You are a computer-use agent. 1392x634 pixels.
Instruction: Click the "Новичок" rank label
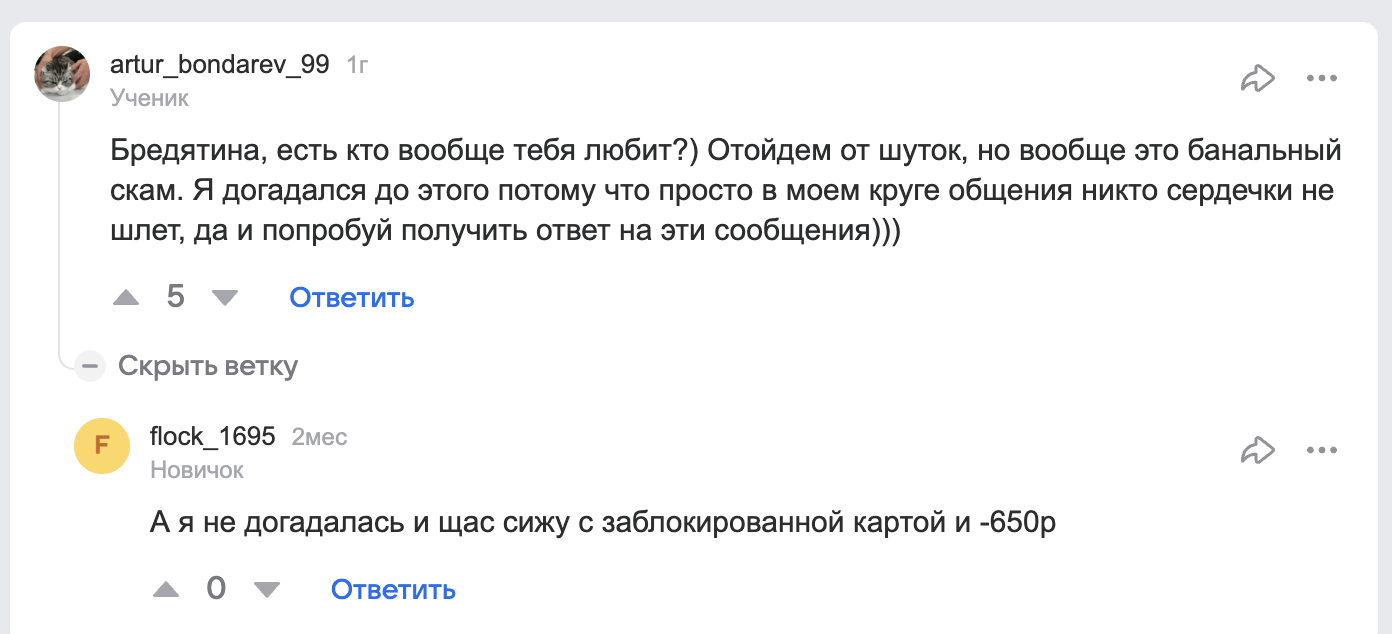(x=197, y=470)
